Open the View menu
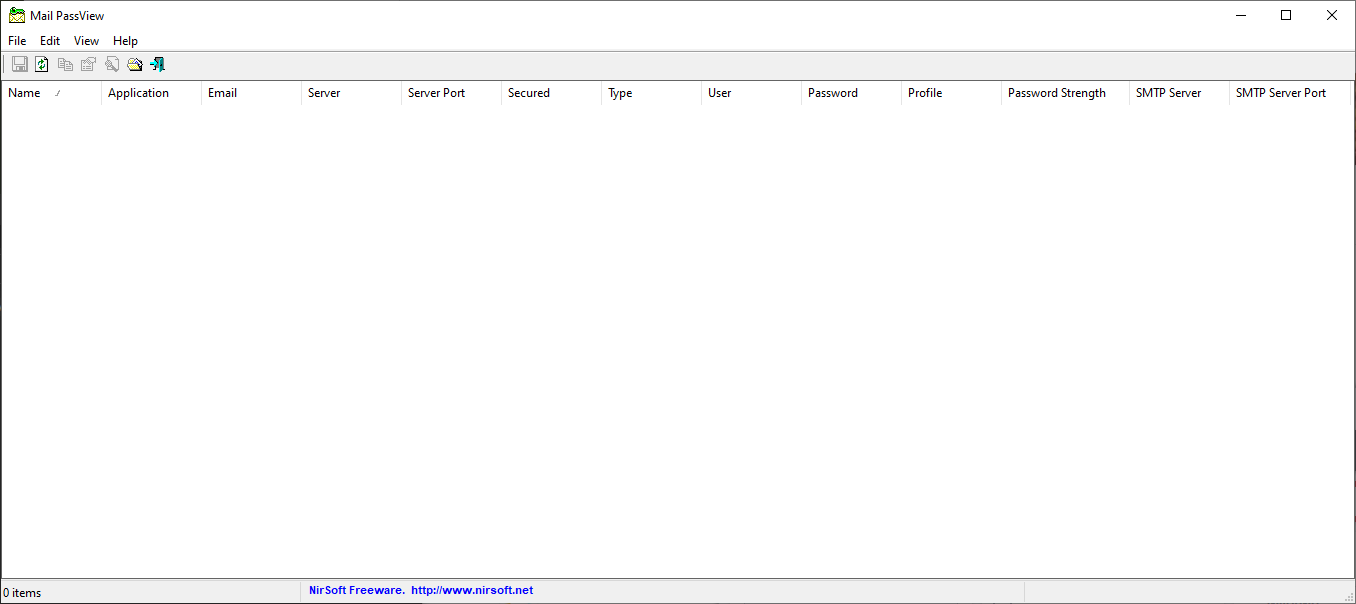1356x604 pixels. click(86, 41)
